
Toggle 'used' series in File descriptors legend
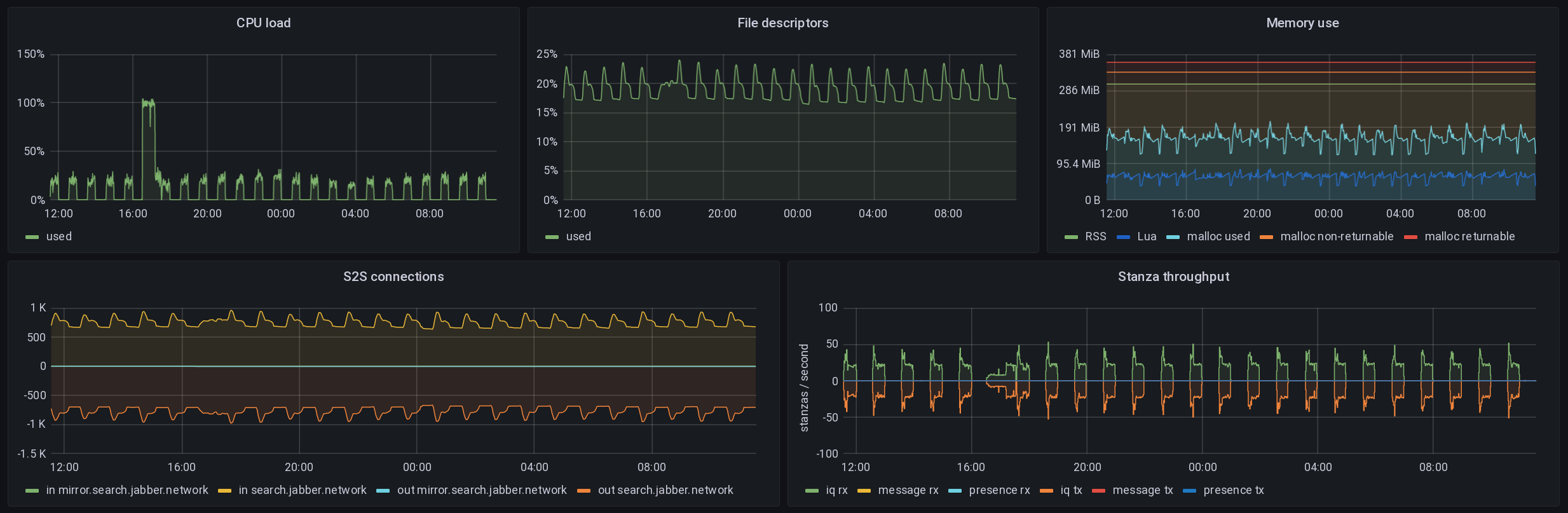point(578,236)
